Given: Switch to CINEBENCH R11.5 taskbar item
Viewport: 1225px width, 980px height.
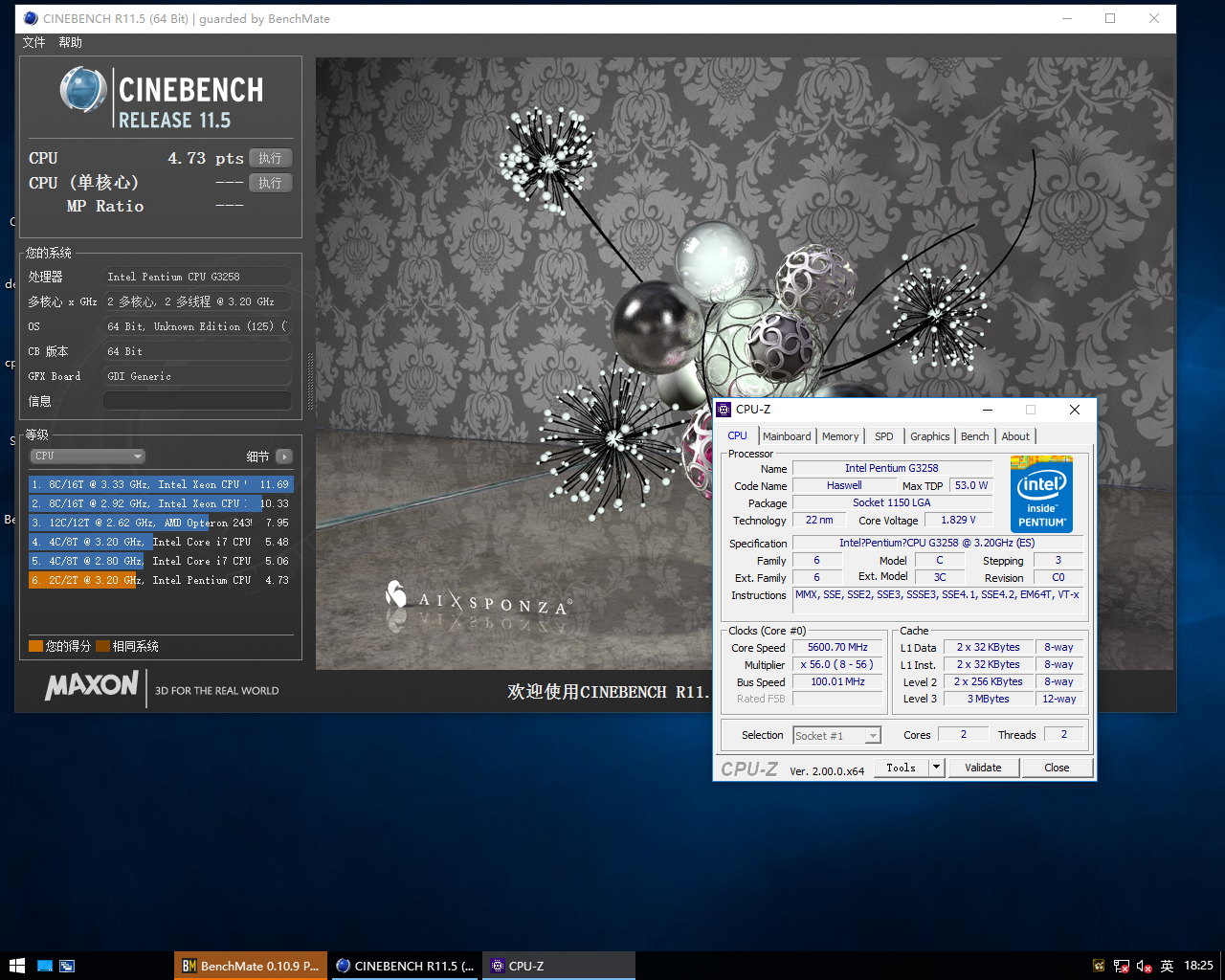Looking at the screenshot, I should click(406, 966).
